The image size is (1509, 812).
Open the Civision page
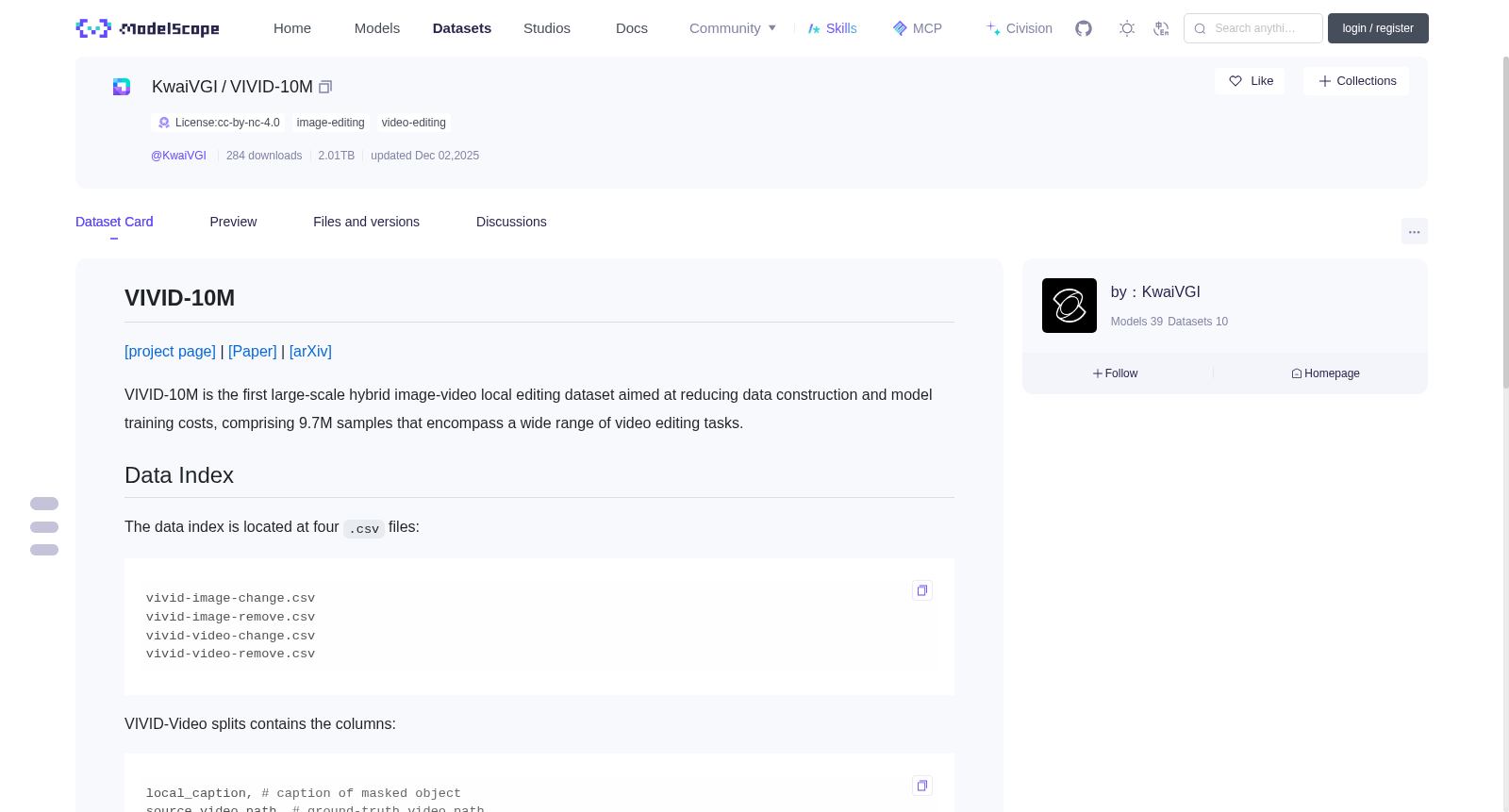pyautogui.click(x=1019, y=28)
